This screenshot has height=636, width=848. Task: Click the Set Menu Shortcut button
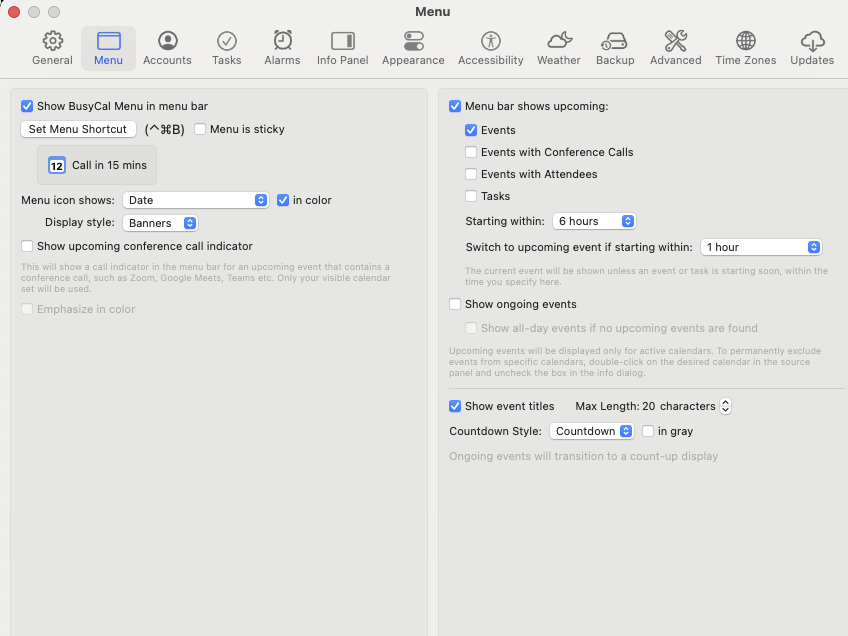[78, 129]
